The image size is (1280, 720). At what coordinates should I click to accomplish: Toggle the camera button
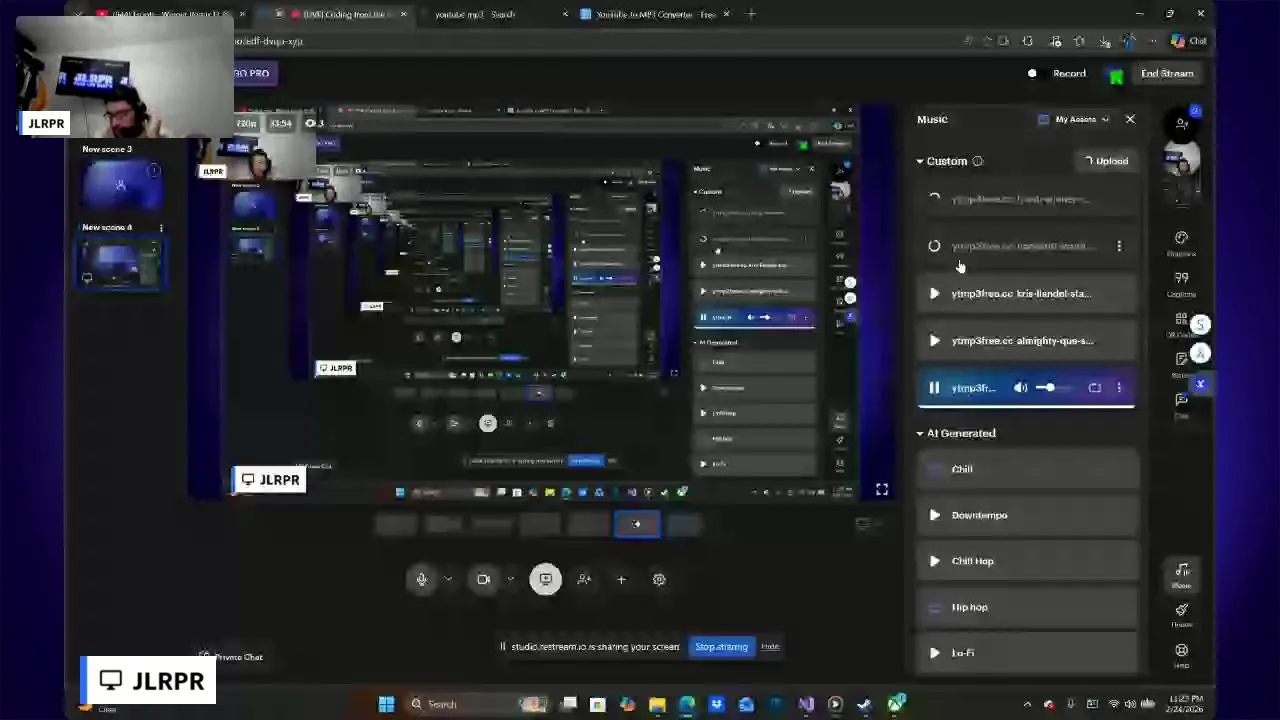point(484,579)
